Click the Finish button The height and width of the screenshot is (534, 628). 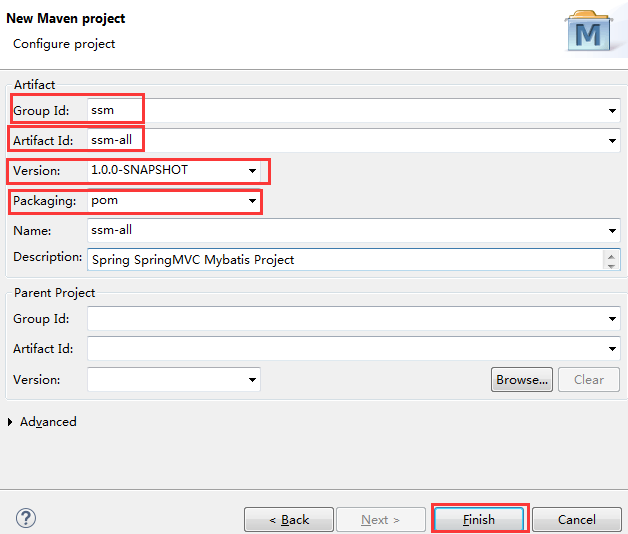(479, 520)
